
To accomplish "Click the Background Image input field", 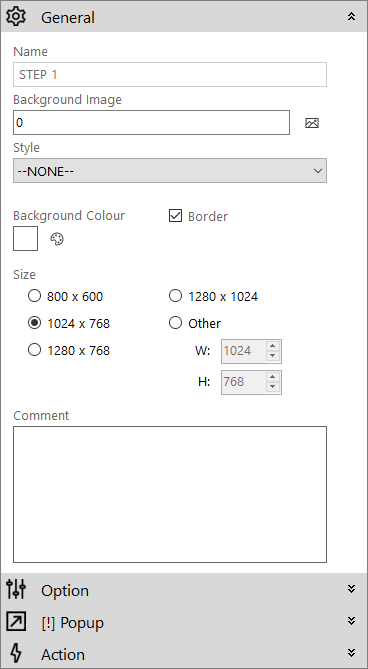I will 151,123.
